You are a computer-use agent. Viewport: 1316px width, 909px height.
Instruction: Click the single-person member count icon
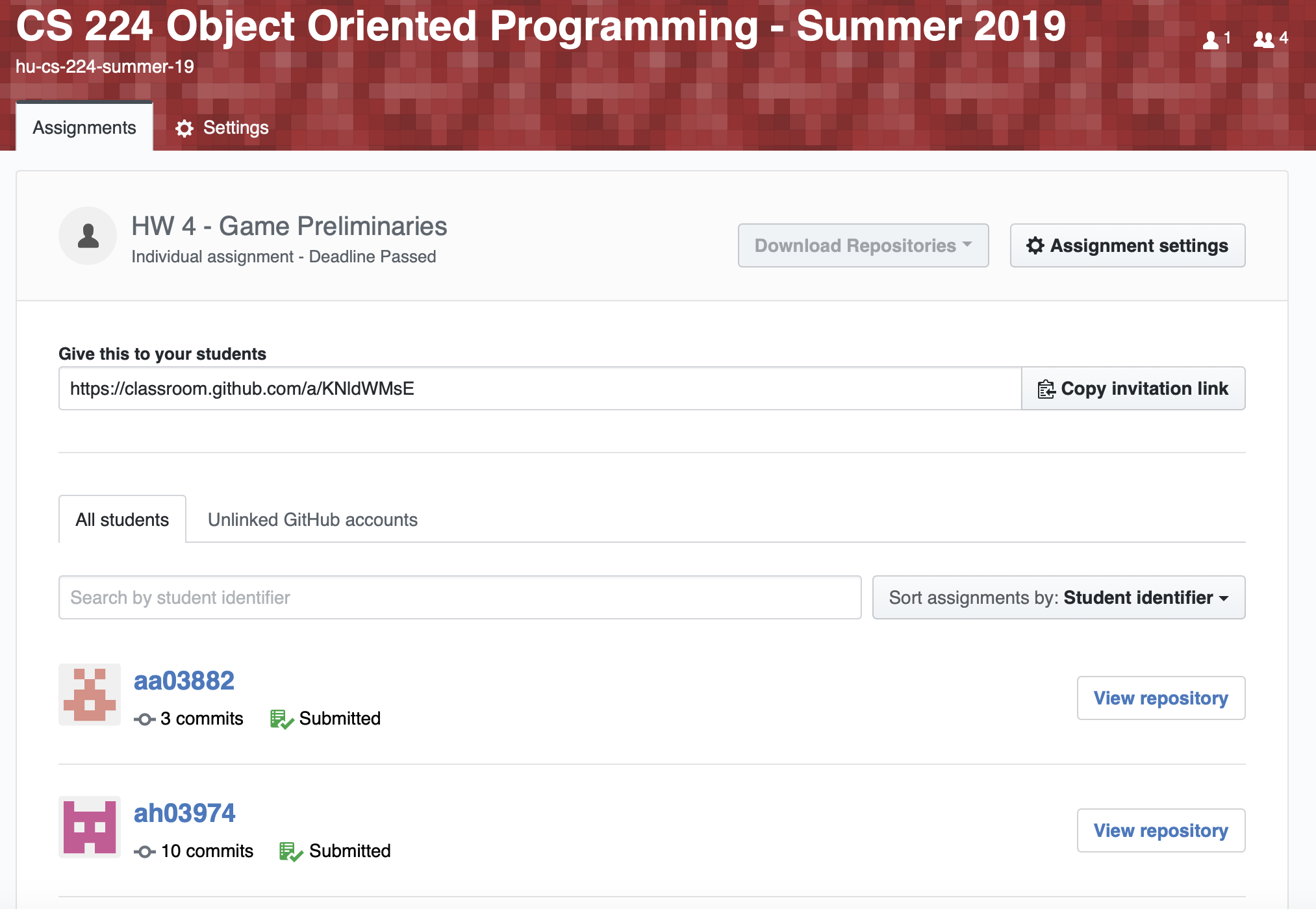(x=1209, y=39)
